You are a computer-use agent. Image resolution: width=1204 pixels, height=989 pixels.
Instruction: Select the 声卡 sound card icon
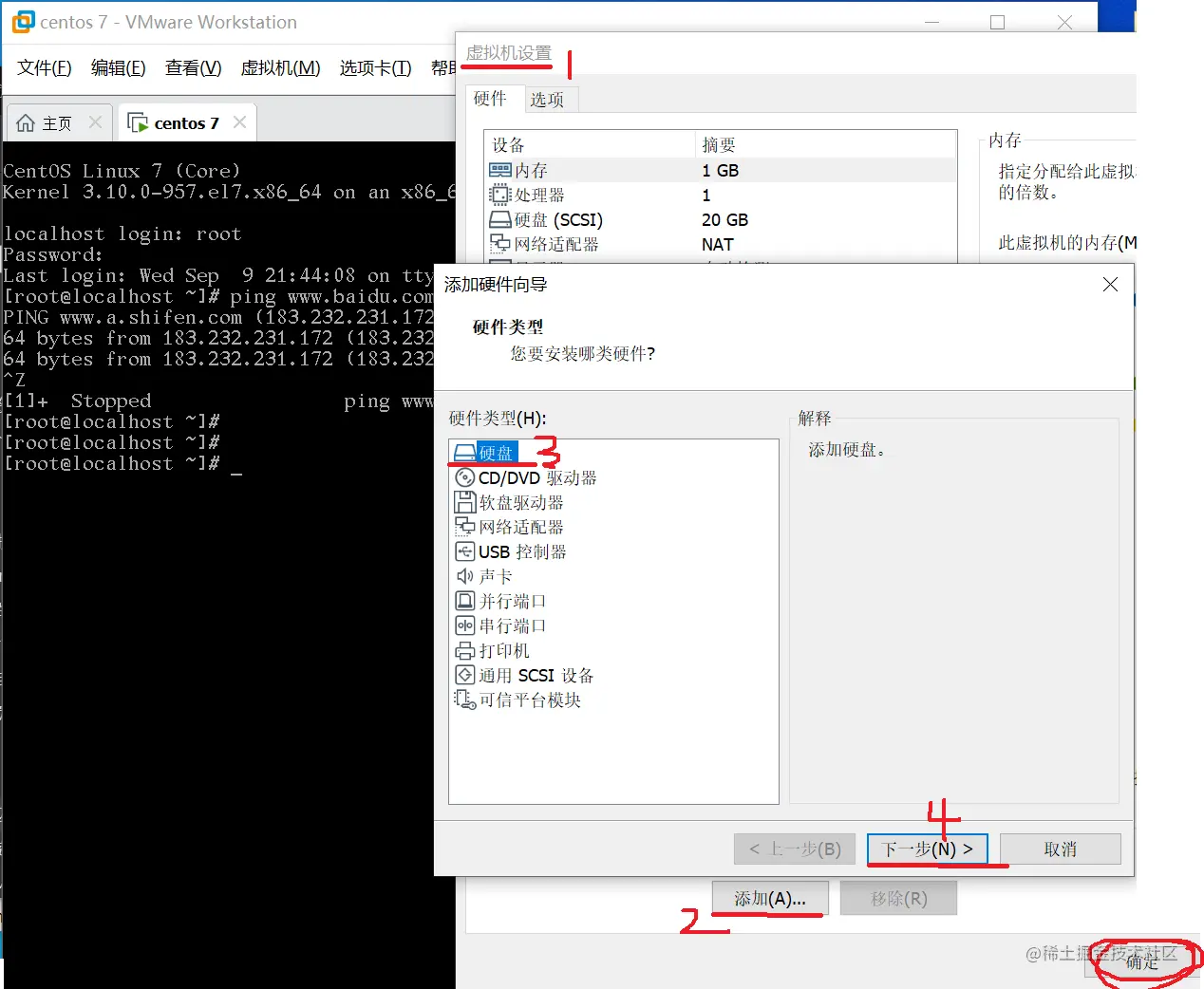click(x=465, y=576)
